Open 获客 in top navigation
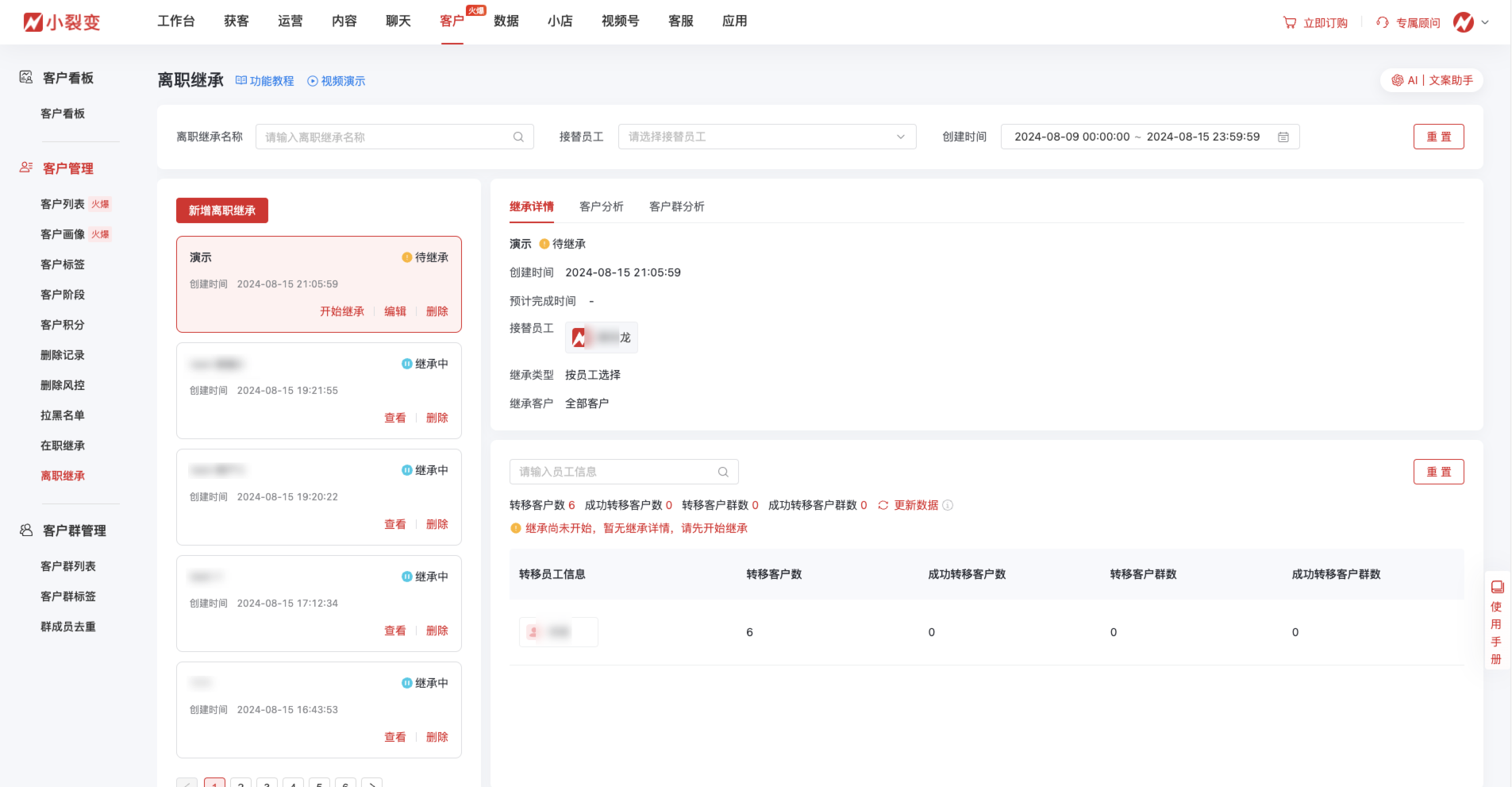Viewport: 1512px width, 787px height. [x=237, y=21]
